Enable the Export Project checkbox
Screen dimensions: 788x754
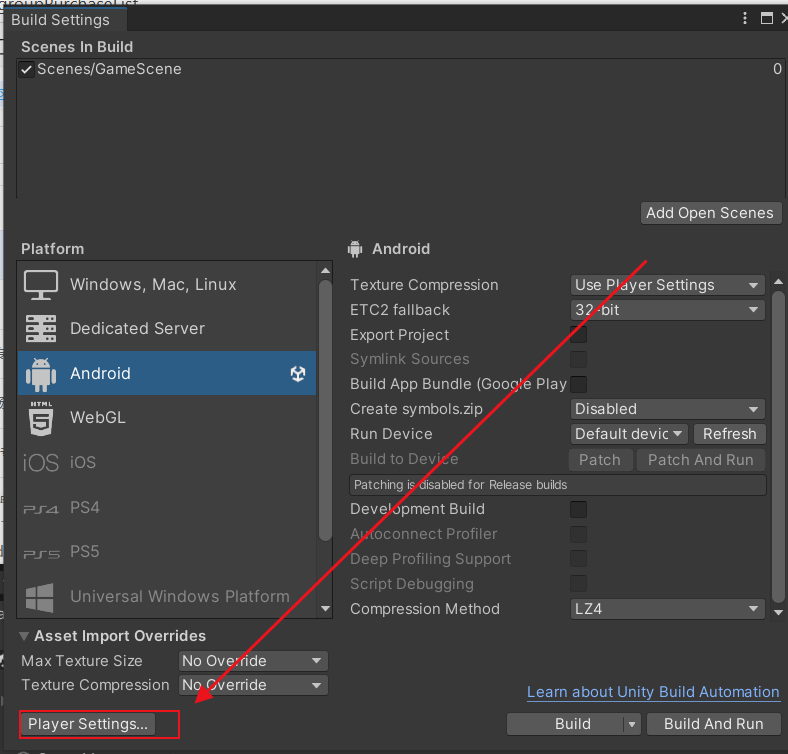[578, 335]
